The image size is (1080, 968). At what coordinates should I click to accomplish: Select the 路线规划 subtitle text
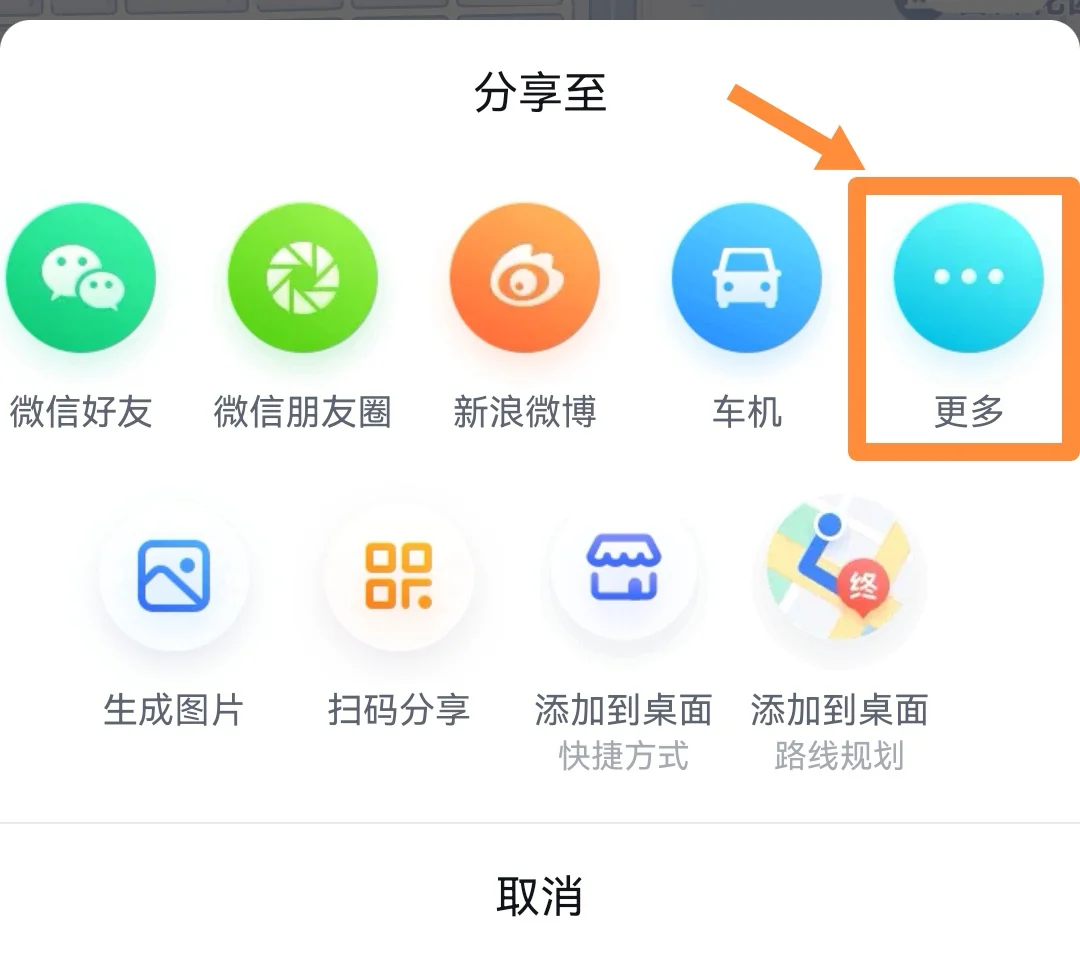click(839, 756)
